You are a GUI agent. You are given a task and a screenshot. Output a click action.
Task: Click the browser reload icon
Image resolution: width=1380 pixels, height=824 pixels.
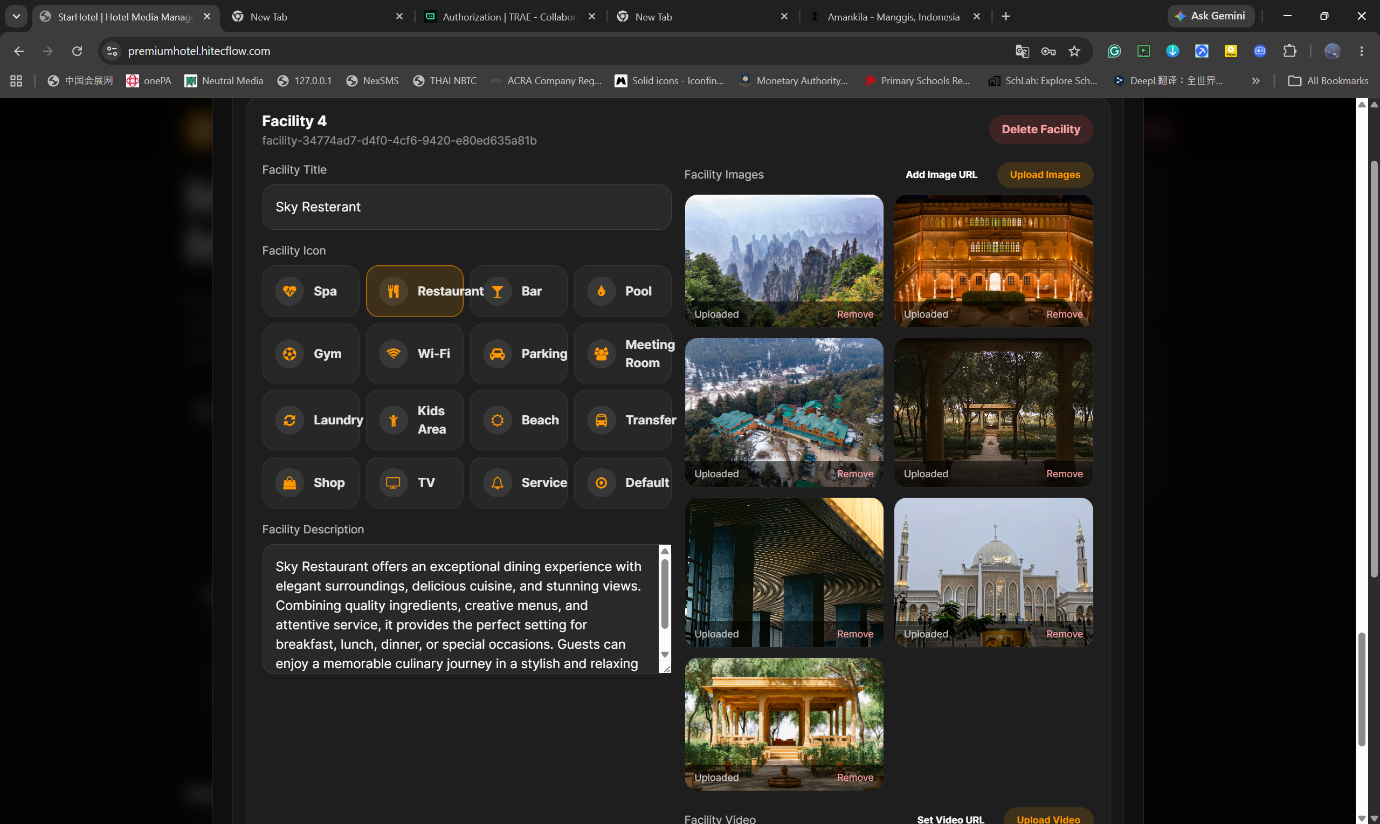pyautogui.click(x=77, y=51)
